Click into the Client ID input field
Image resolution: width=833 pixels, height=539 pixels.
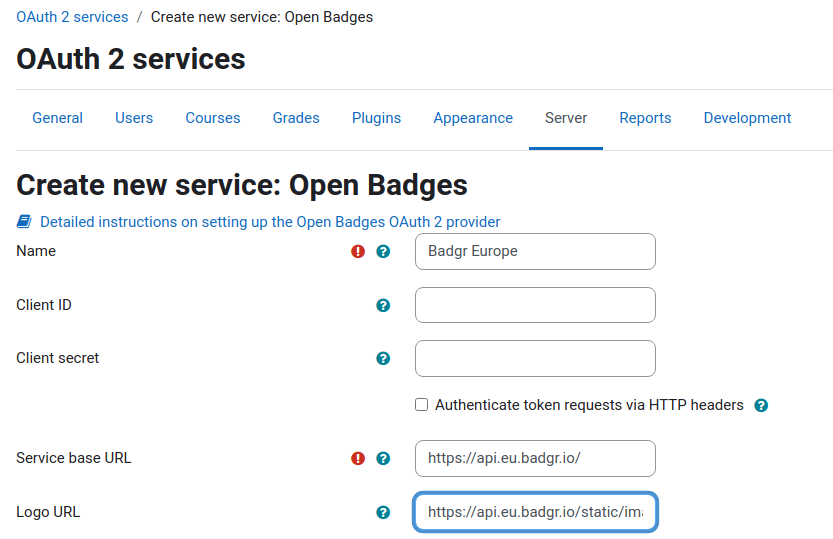535,305
